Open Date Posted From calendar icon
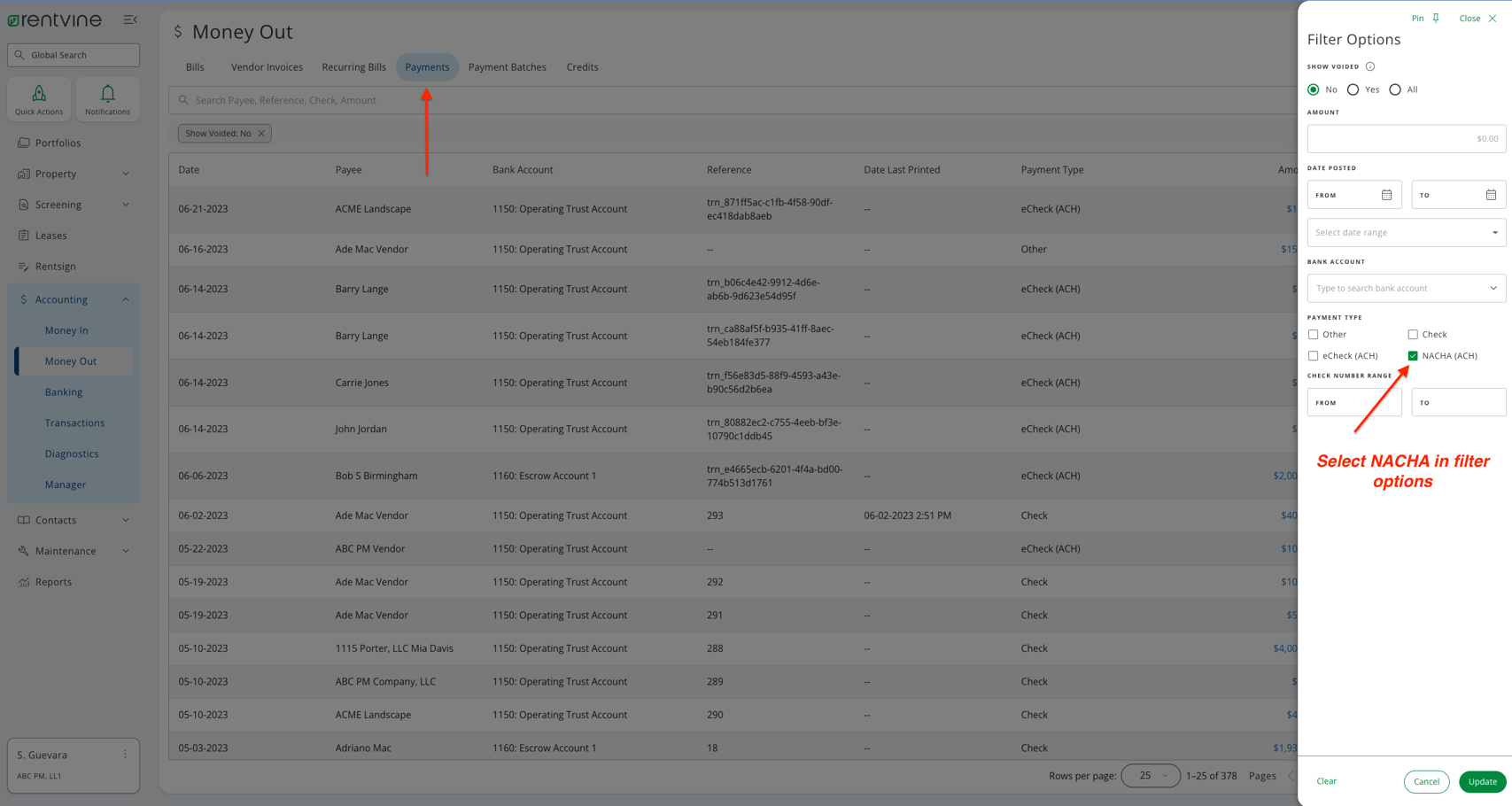This screenshot has height=806, width=1512. (1386, 195)
